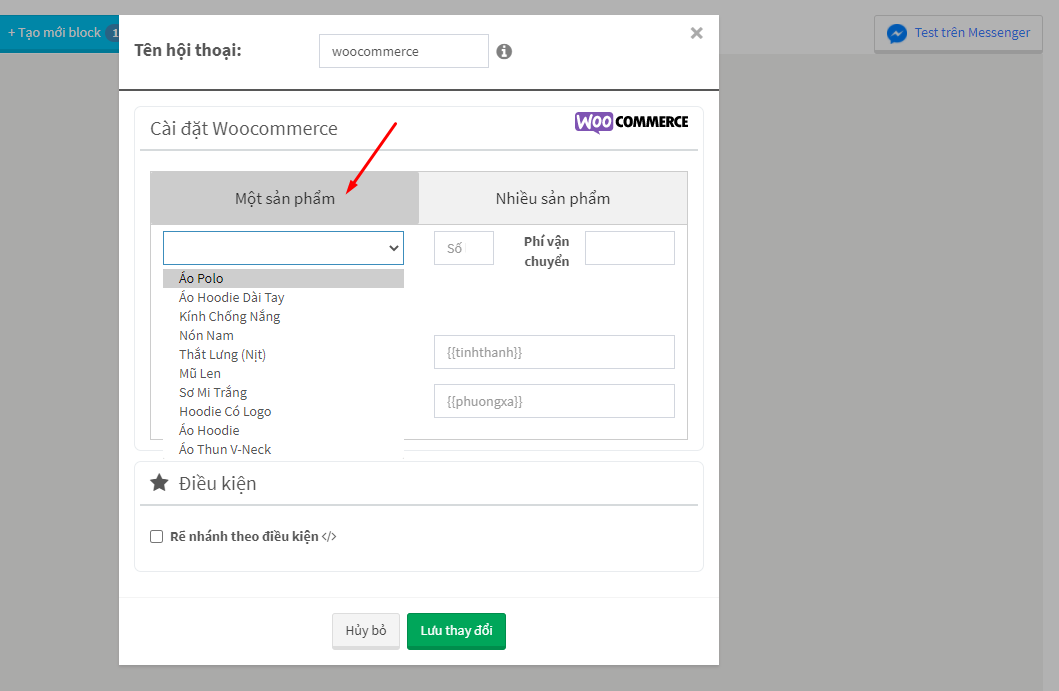This screenshot has width=1059, height=691.
Task: Select Sơ Mi Trắng option
Action: pos(284,392)
